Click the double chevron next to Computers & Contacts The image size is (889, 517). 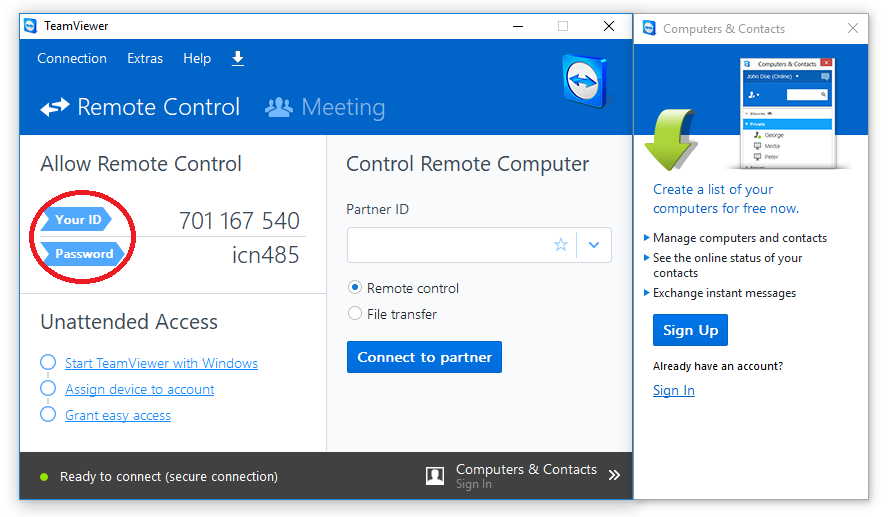click(x=614, y=475)
